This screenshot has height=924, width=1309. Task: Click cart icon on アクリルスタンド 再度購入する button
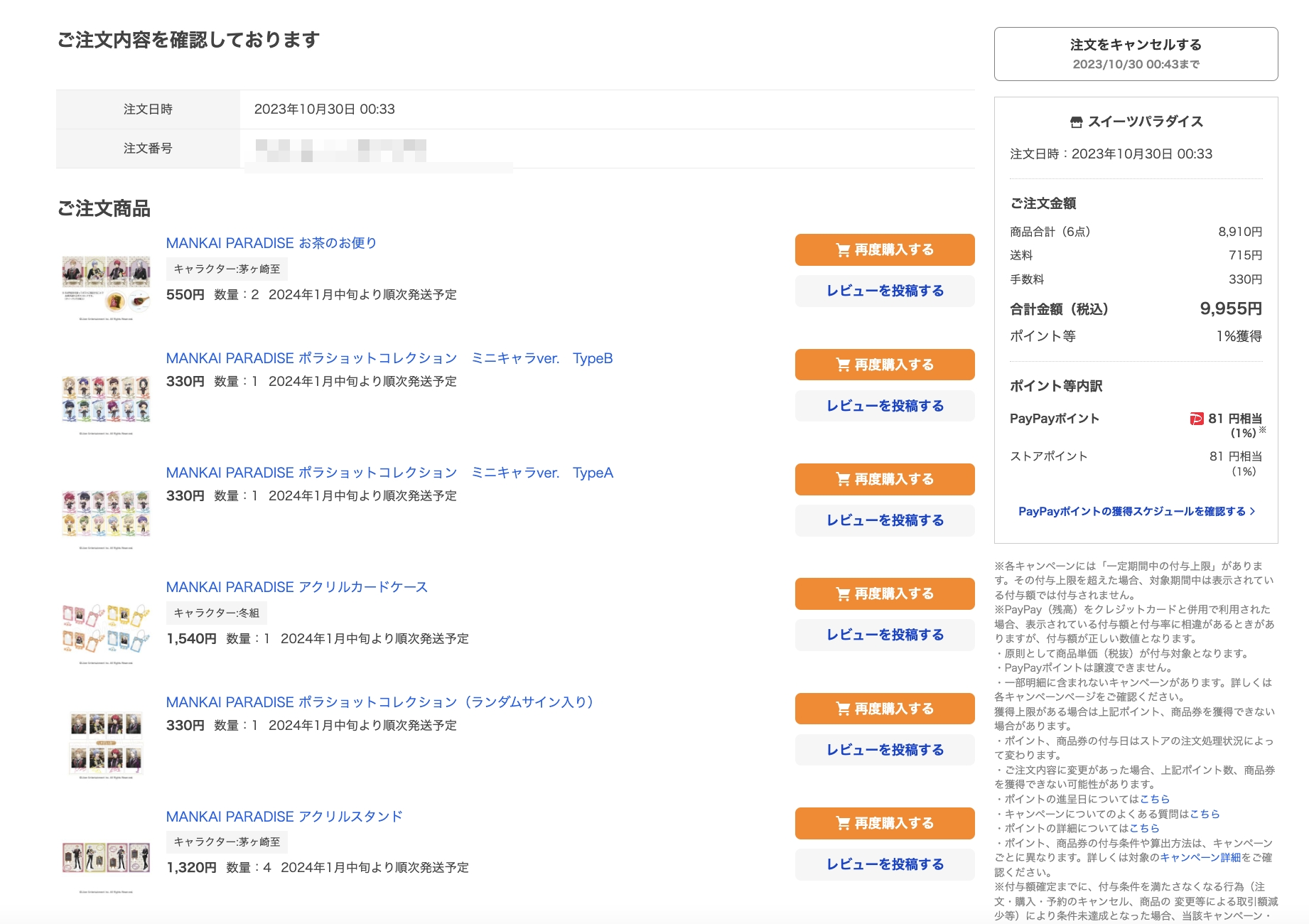tap(843, 824)
